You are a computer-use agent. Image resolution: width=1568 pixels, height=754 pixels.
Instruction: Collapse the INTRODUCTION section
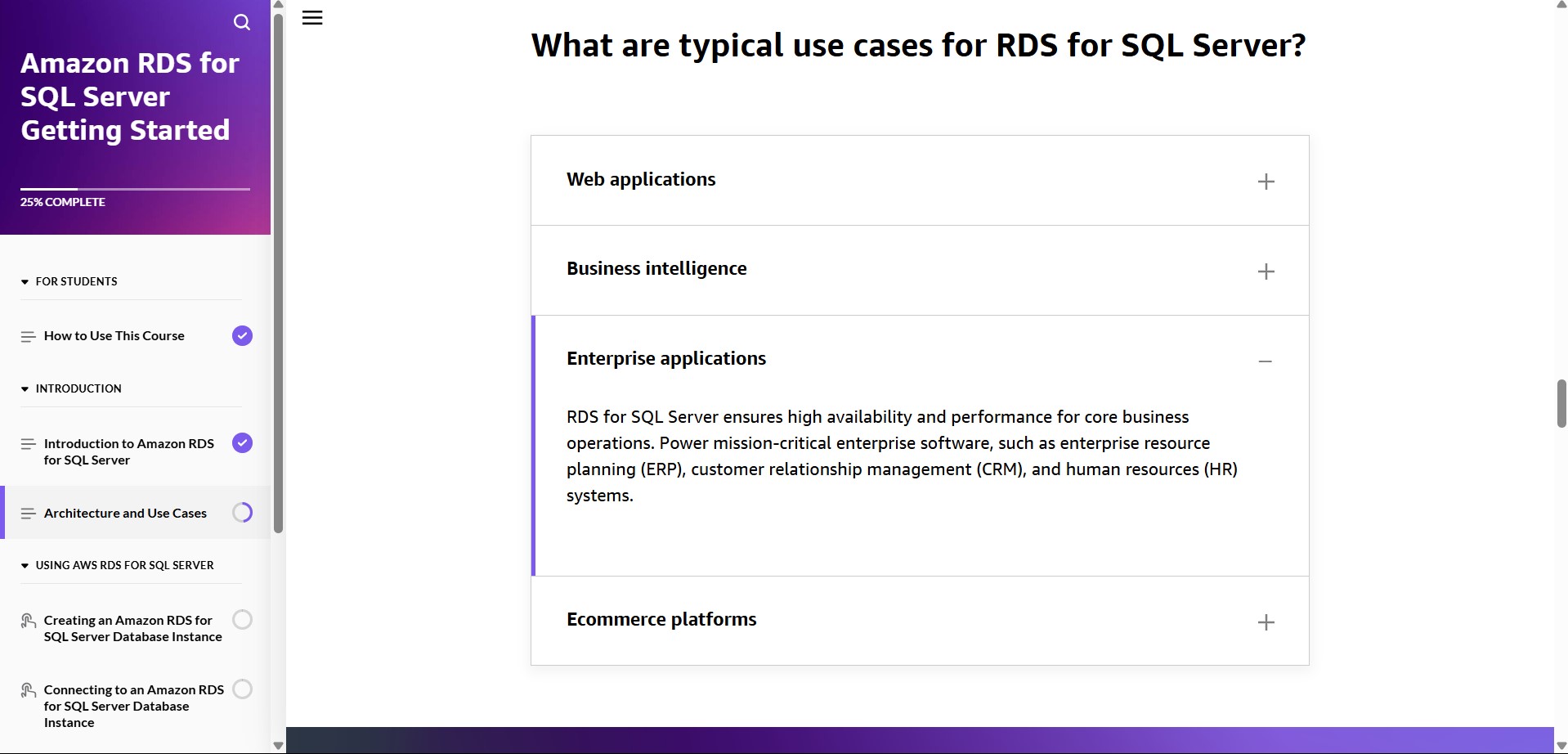click(25, 389)
